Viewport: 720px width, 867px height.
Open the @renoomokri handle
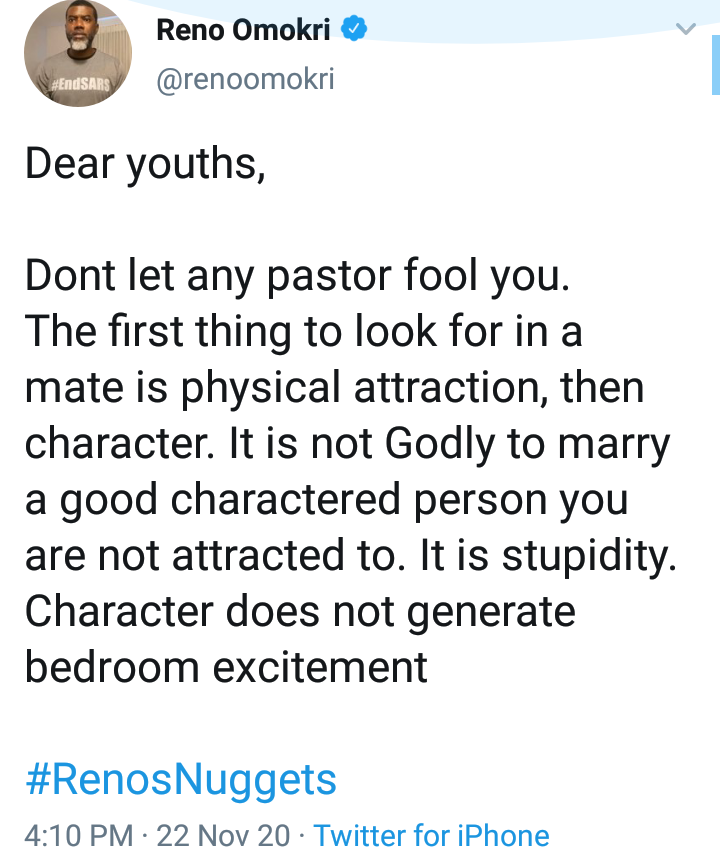click(246, 79)
